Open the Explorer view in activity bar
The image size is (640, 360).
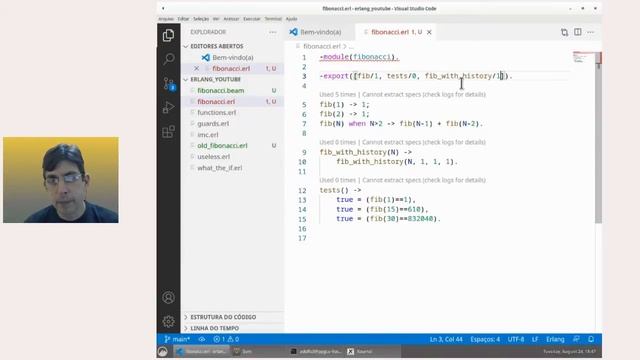[x=168, y=36]
